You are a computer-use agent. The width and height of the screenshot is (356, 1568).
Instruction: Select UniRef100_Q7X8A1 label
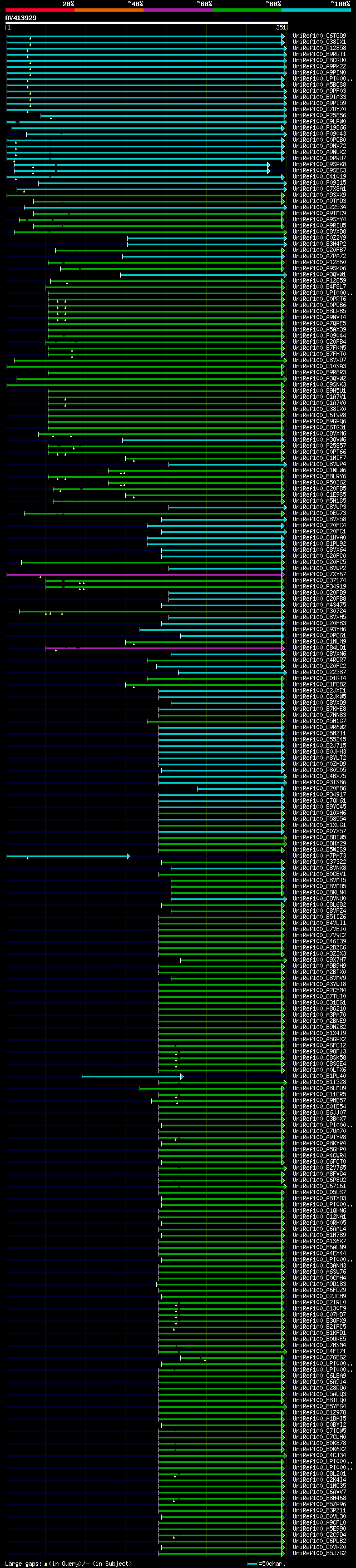tap(319, 189)
